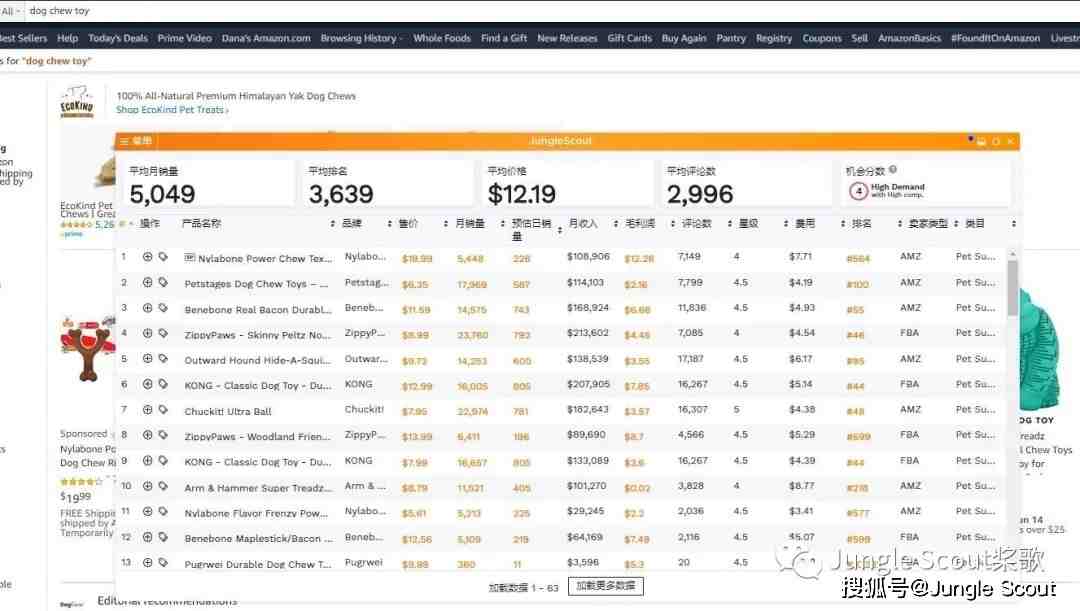Click the High Demand opportunity score badge
The width and height of the screenshot is (1080, 611).
click(x=887, y=191)
